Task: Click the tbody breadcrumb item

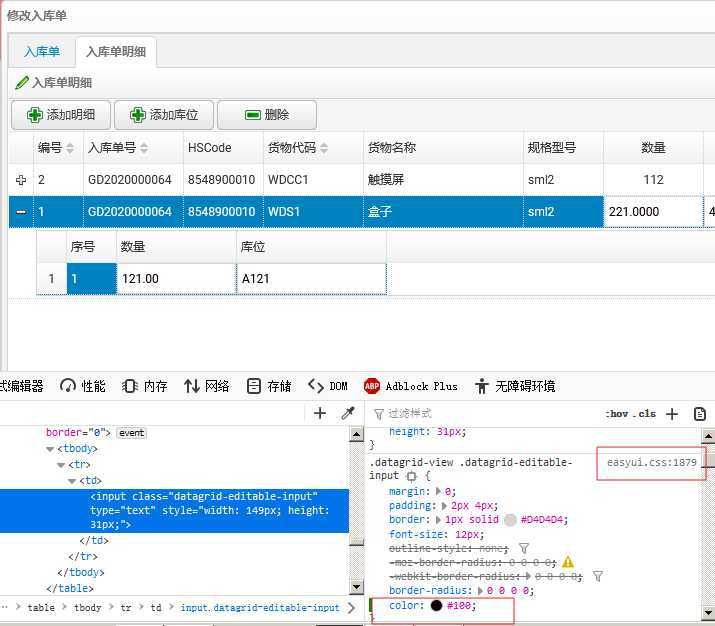Action: pos(88,608)
